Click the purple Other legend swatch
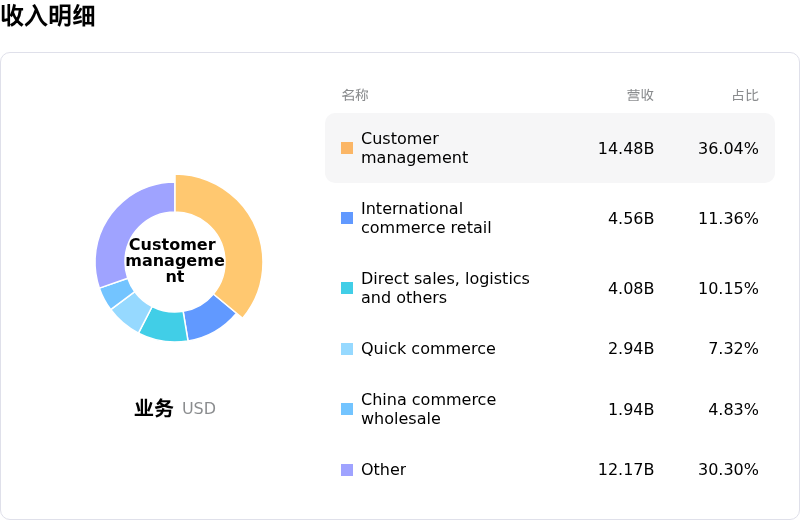 click(x=347, y=470)
